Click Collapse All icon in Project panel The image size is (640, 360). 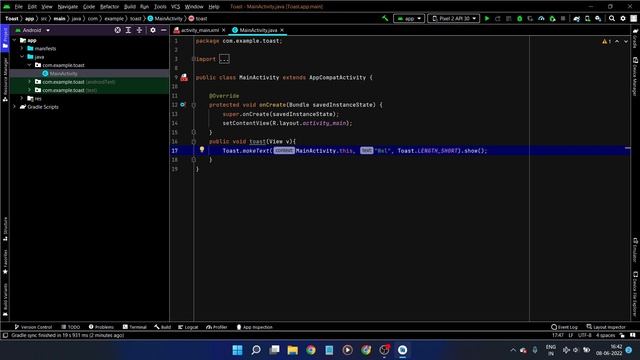pos(139,30)
